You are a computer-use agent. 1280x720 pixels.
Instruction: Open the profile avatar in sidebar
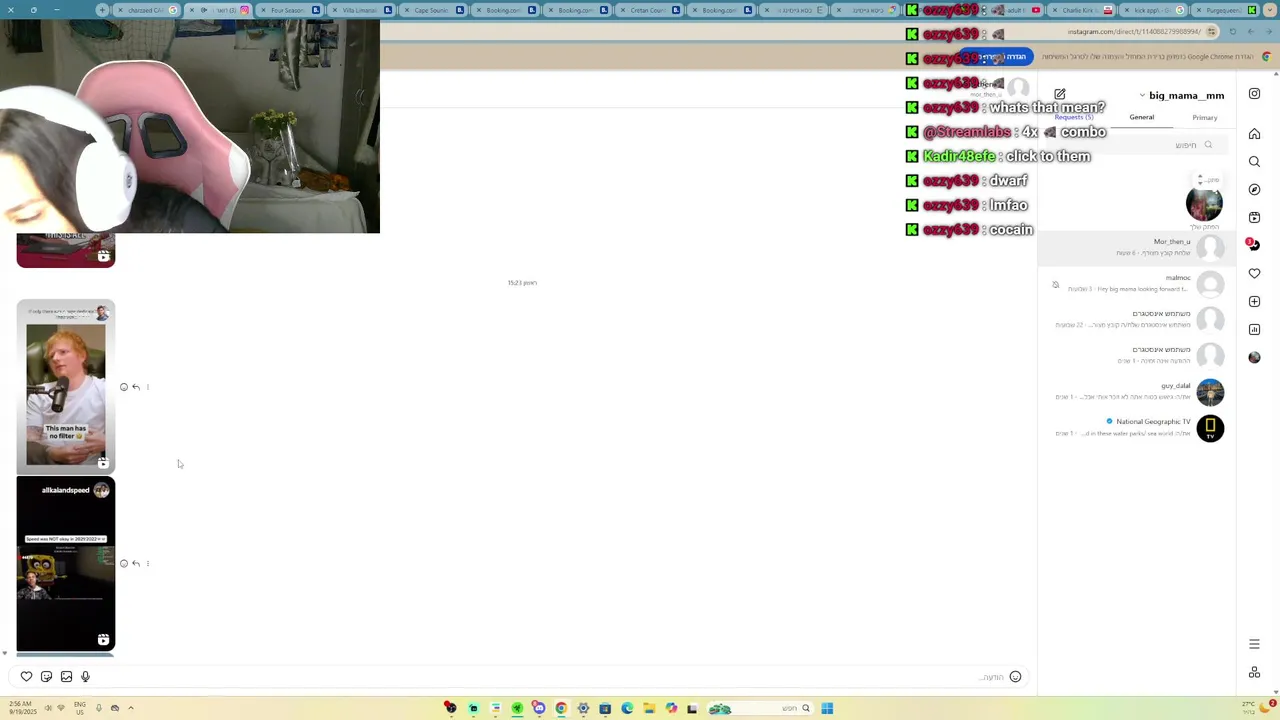click(x=1254, y=357)
